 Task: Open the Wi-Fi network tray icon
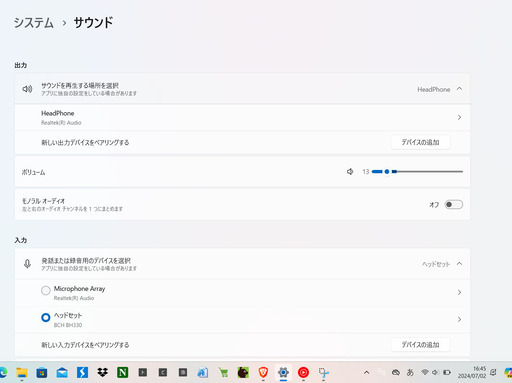click(425, 372)
